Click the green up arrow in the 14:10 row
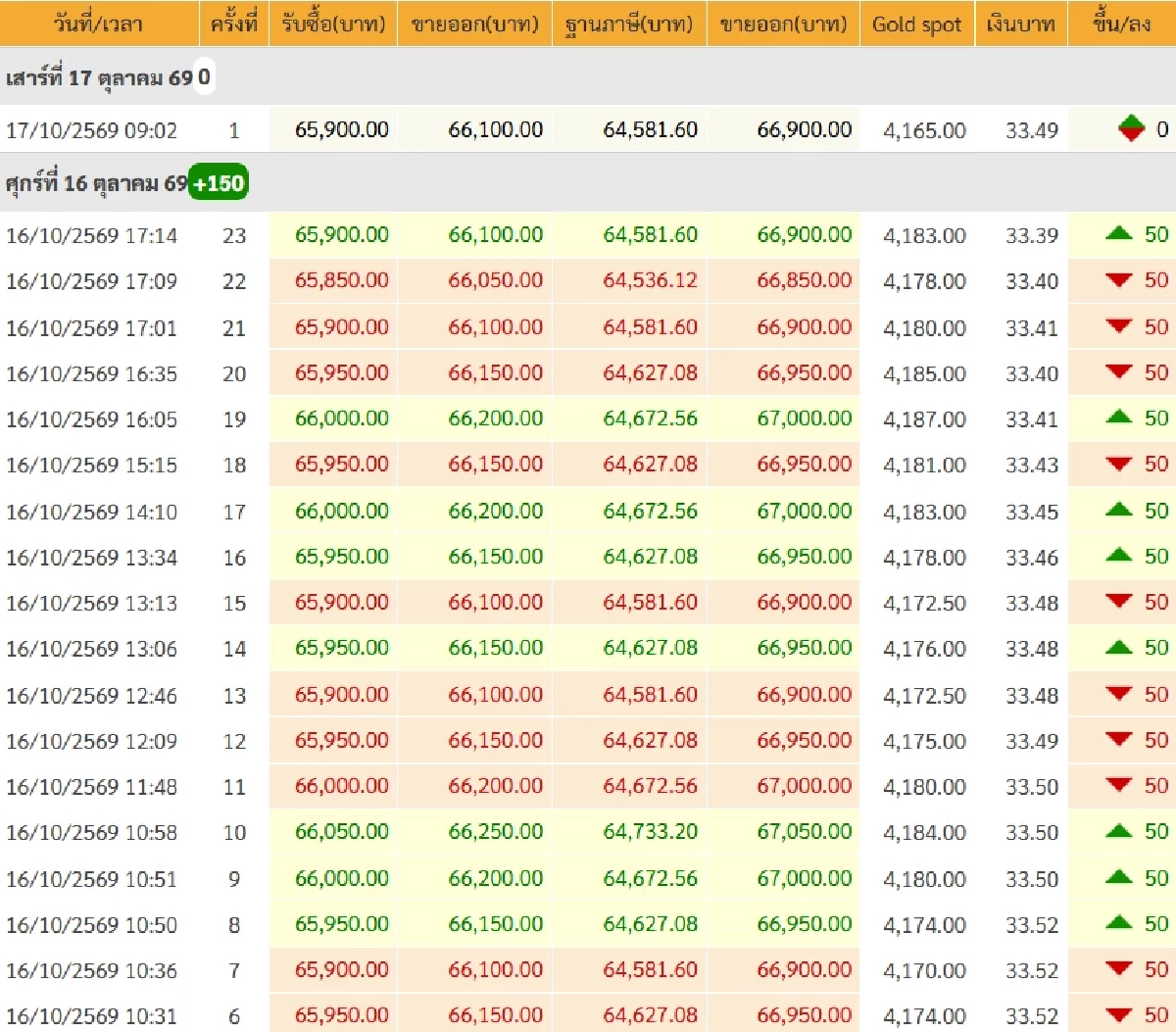The width and height of the screenshot is (1176, 1032). [x=1118, y=510]
